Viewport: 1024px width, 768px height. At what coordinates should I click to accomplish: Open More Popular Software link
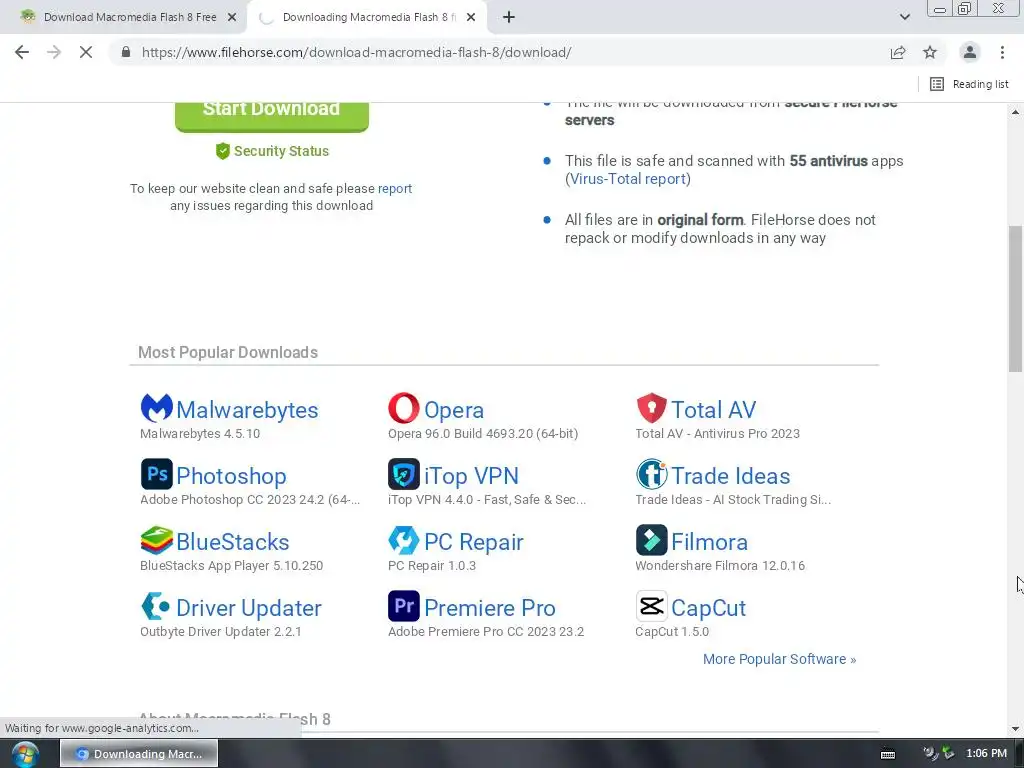[x=779, y=660]
